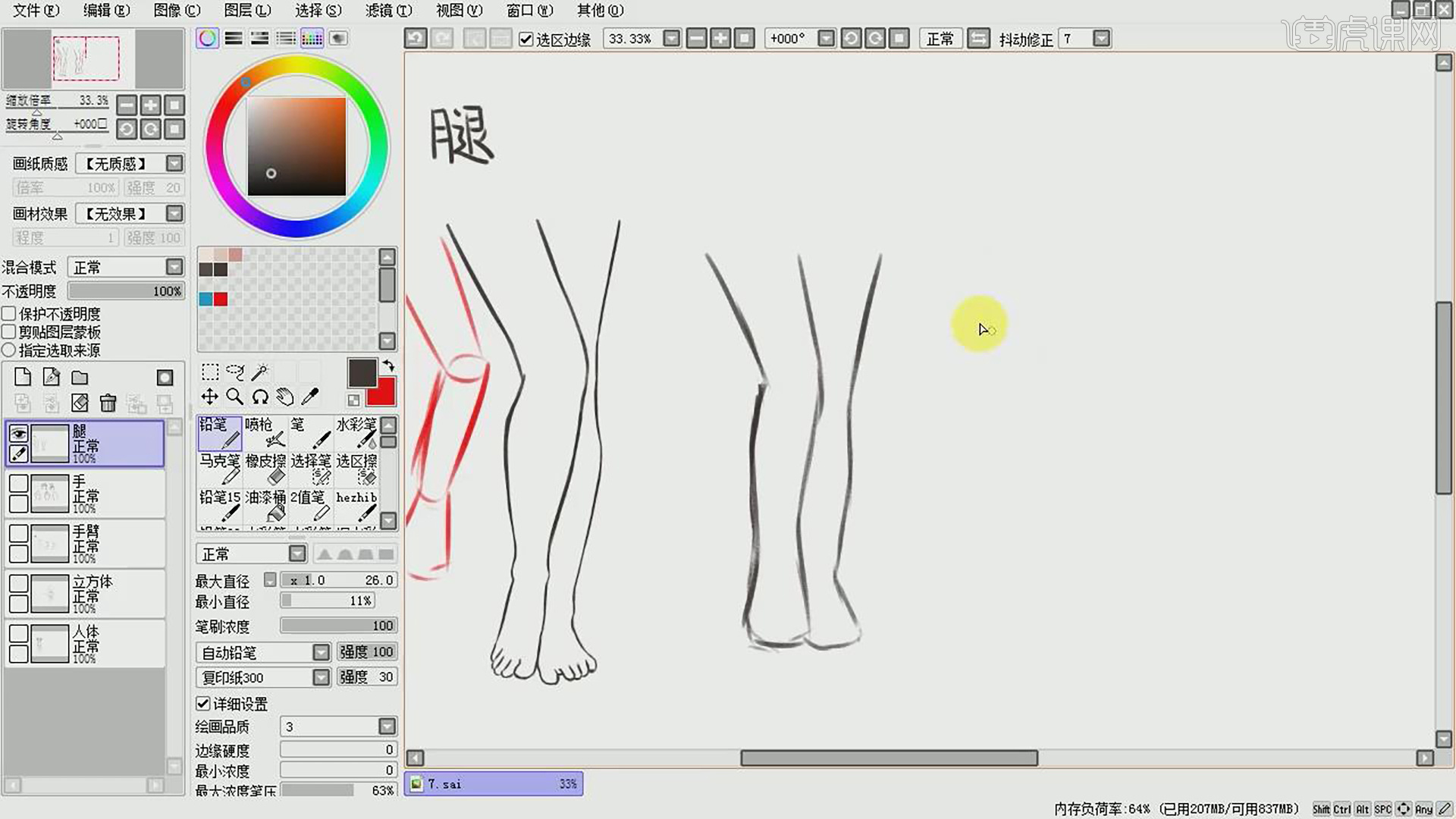Open the 编辑 menu
The height and width of the screenshot is (819, 1456).
click(106, 11)
